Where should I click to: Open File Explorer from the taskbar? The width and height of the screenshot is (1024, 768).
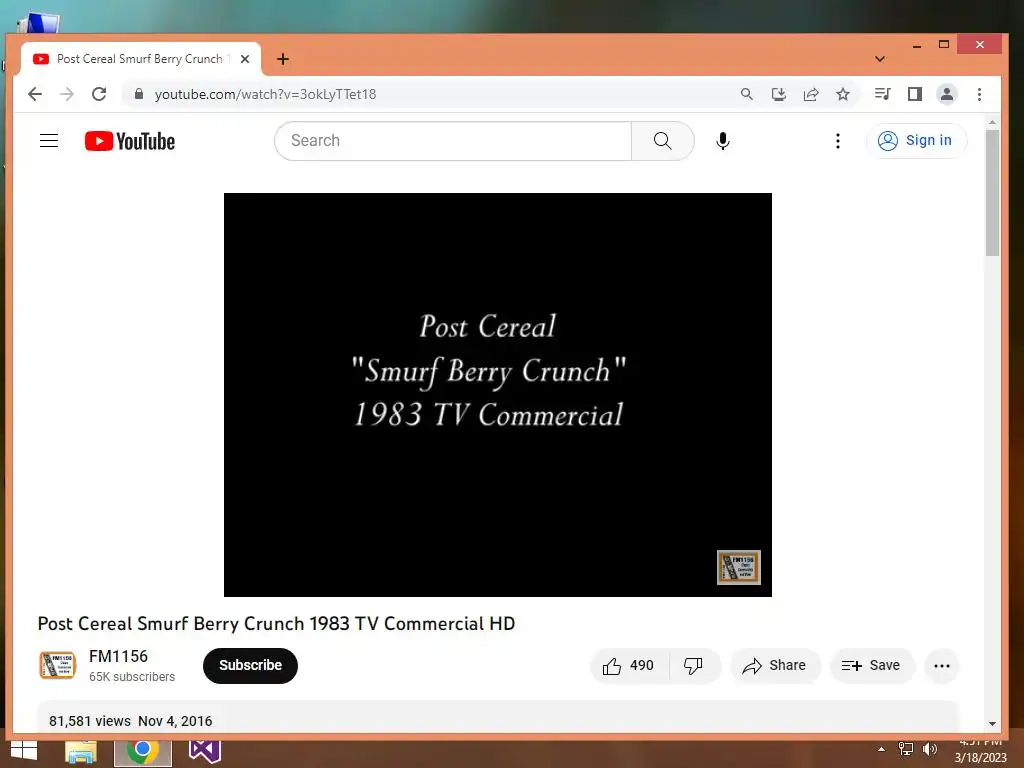(x=81, y=752)
